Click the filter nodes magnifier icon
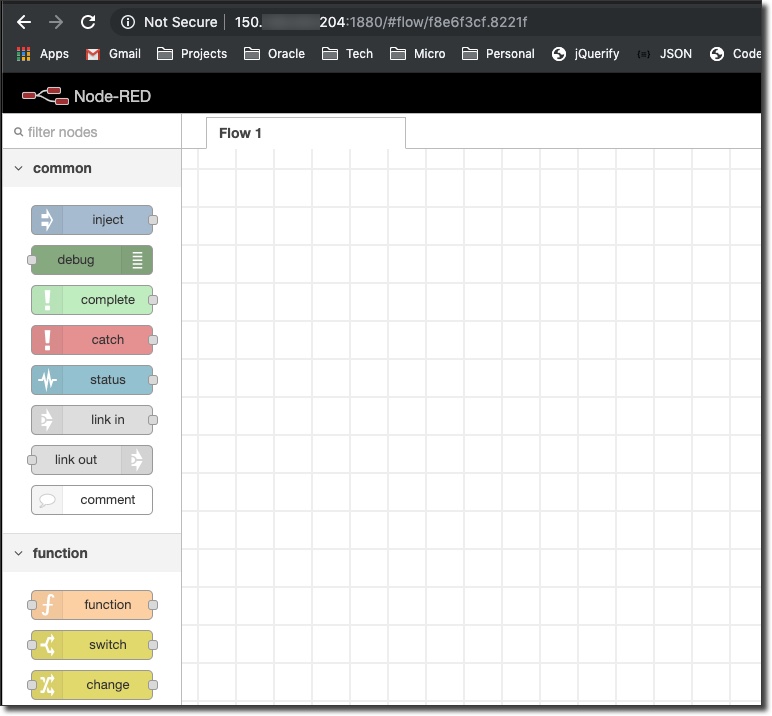 click(x=19, y=132)
